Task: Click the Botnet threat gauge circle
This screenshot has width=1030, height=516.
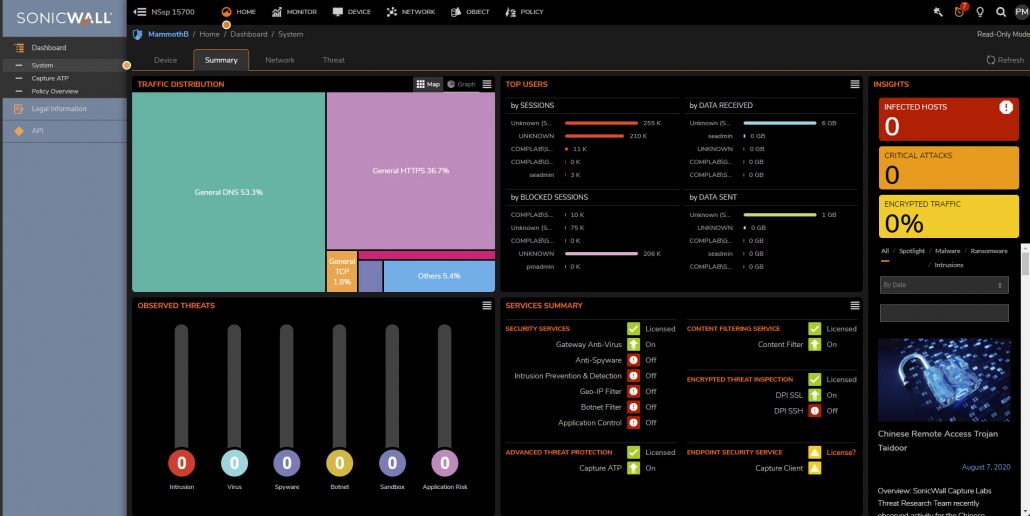Action: click(x=340, y=463)
